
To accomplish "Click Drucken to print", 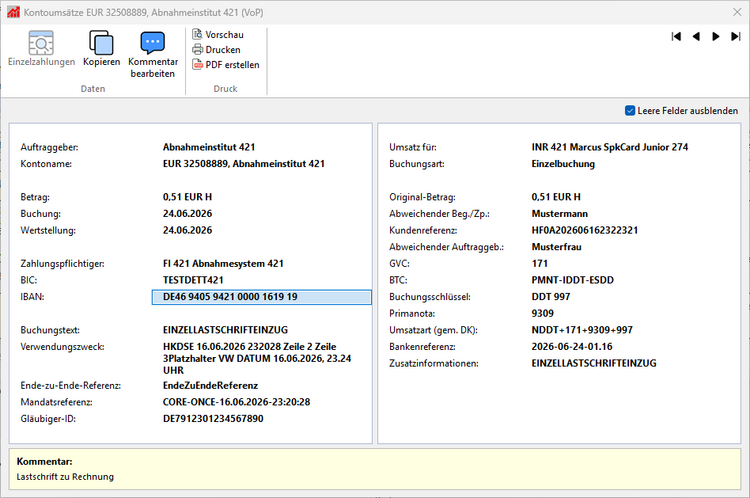I will point(217,49).
